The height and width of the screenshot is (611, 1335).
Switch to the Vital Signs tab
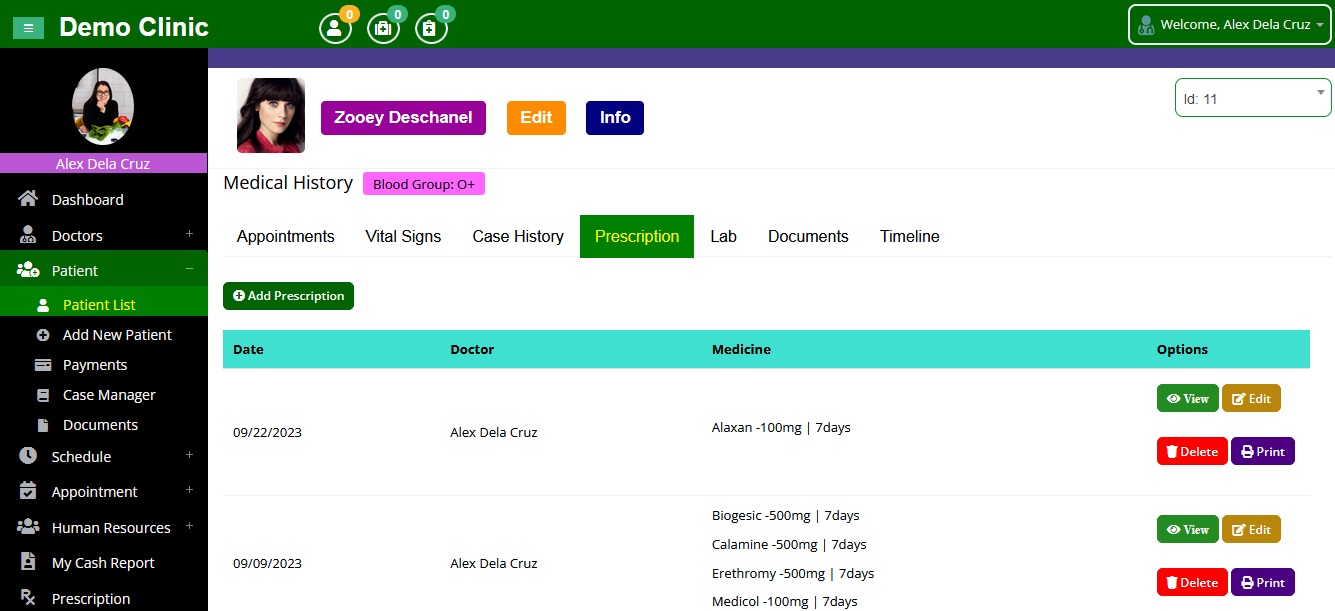point(403,236)
